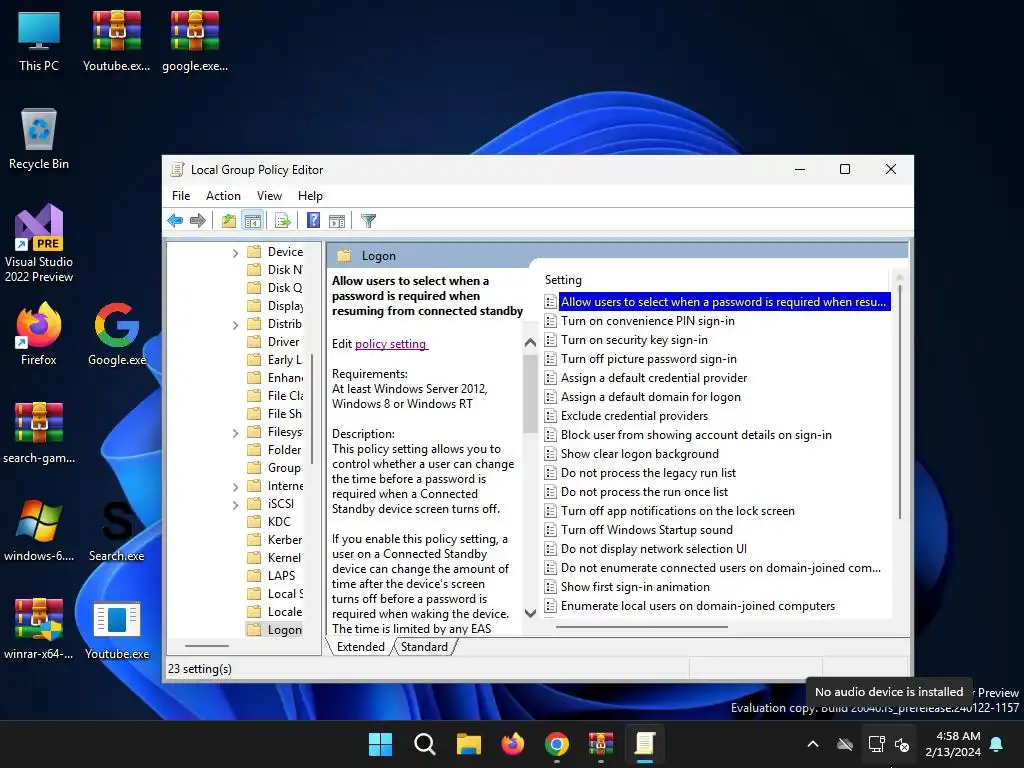Switch to the Extended tab
This screenshot has width=1024, height=768.
coord(360,647)
